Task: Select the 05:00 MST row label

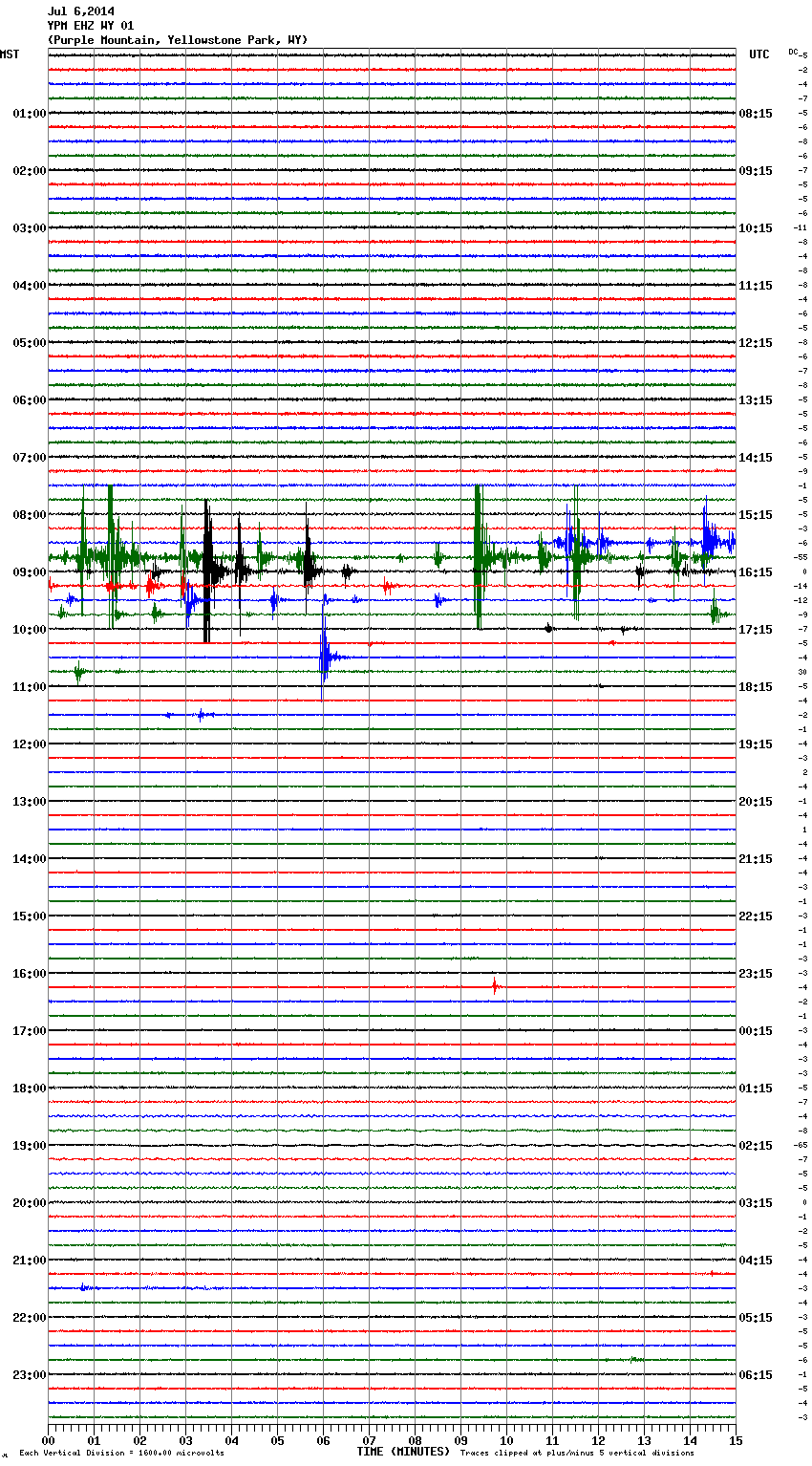Action: tap(30, 343)
